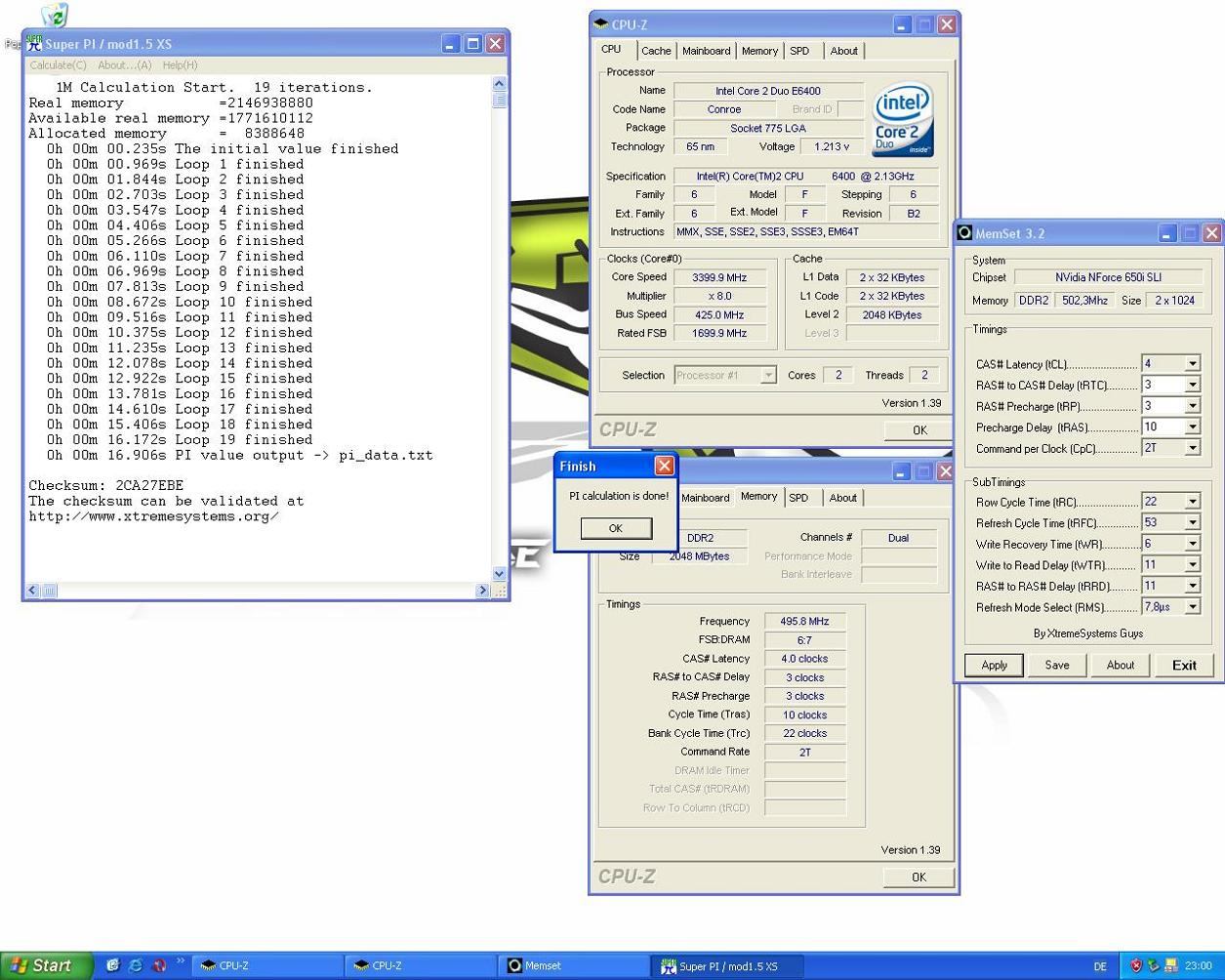The width and height of the screenshot is (1225, 980).
Task: Click About button in MemSet
Action: [1121, 665]
